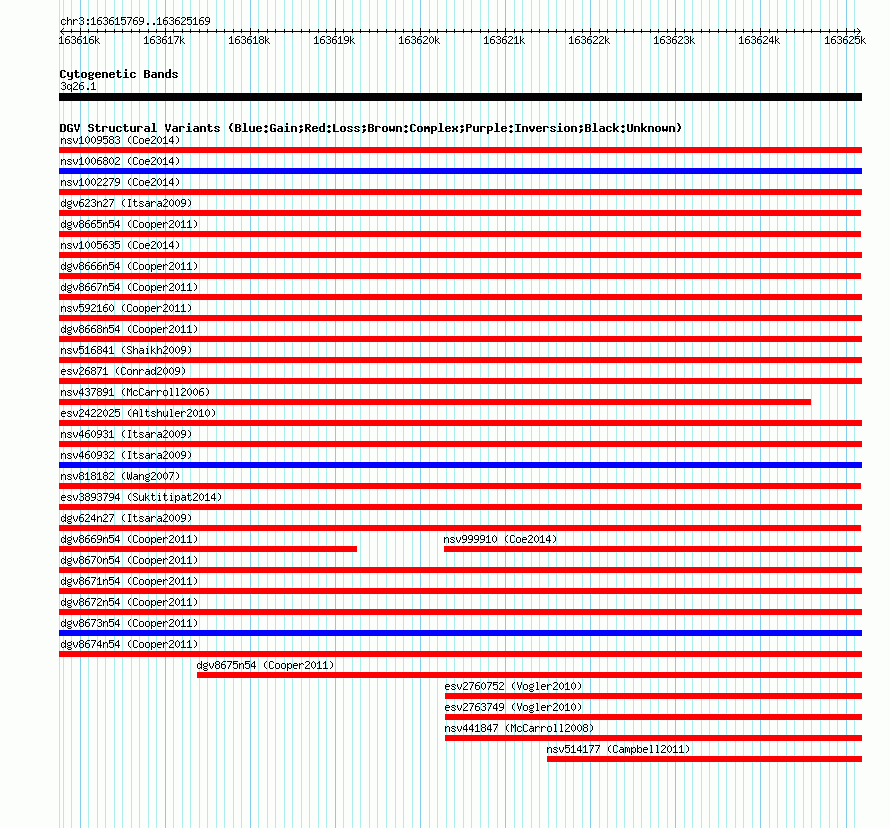This screenshot has width=890, height=828.
Task: Choose the nsv818182 (Wang2007) label
Action: (x=120, y=476)
